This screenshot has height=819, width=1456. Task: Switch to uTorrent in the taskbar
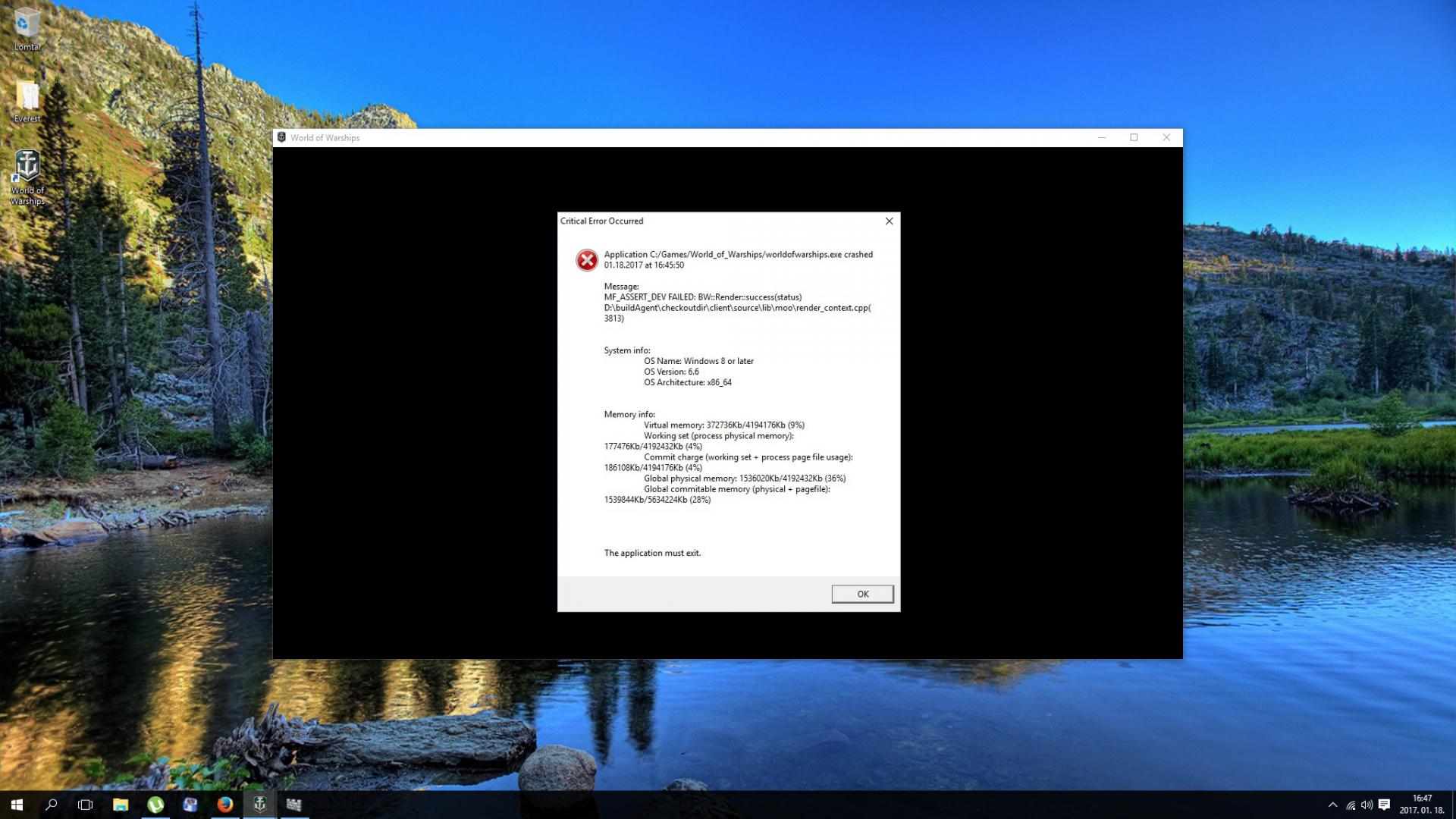(x=155, y=805)
